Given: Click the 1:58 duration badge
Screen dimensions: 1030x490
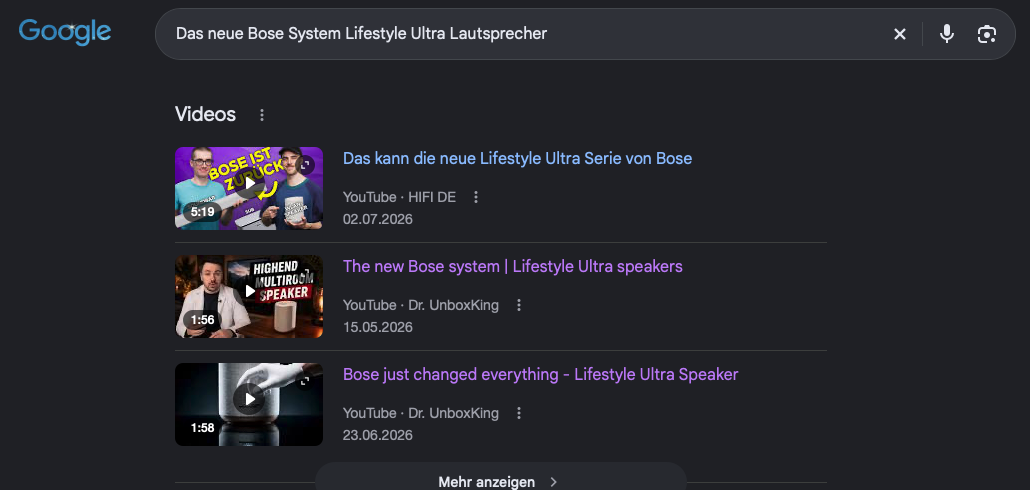Looking at the screenshot, I should click(x=202, y=428).
